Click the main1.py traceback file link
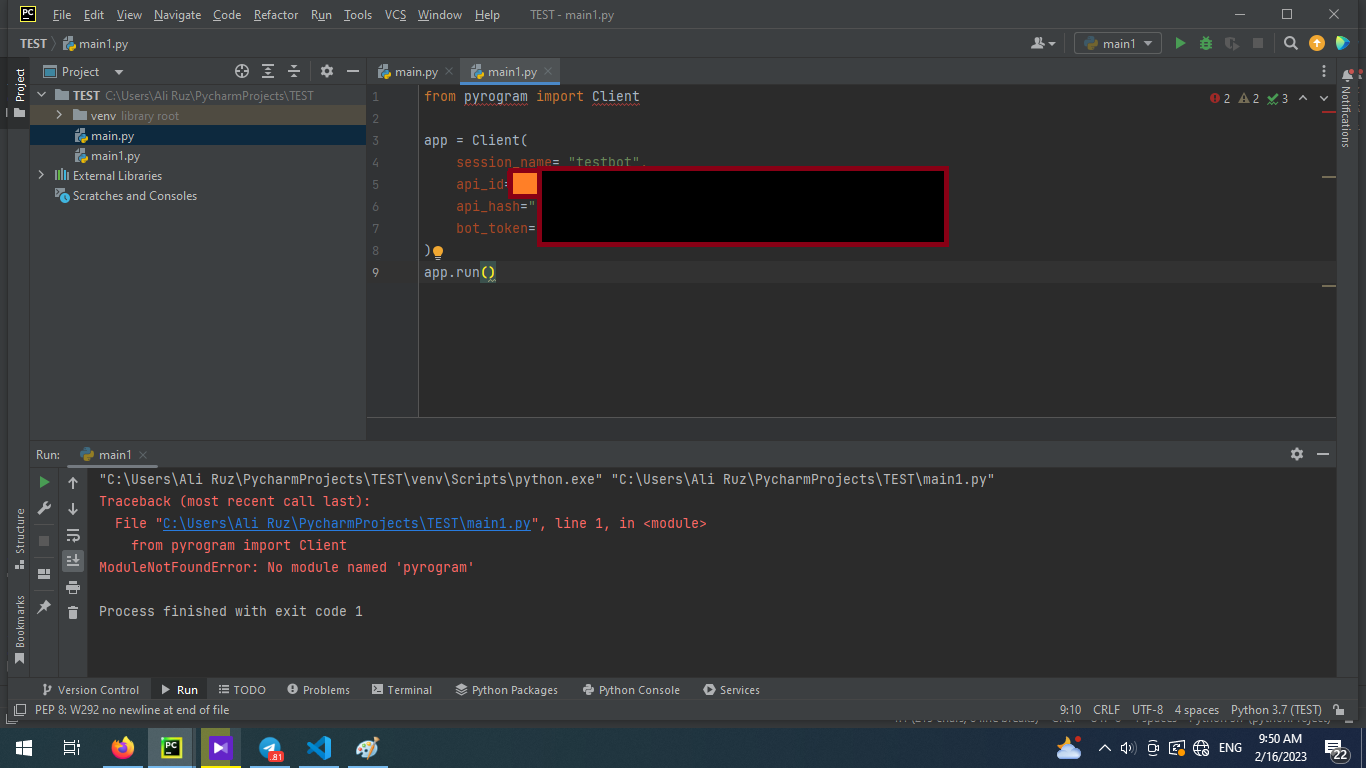The height and width of the screenshot is (768, 1366). pyautogui.click(x=346, y=523)
